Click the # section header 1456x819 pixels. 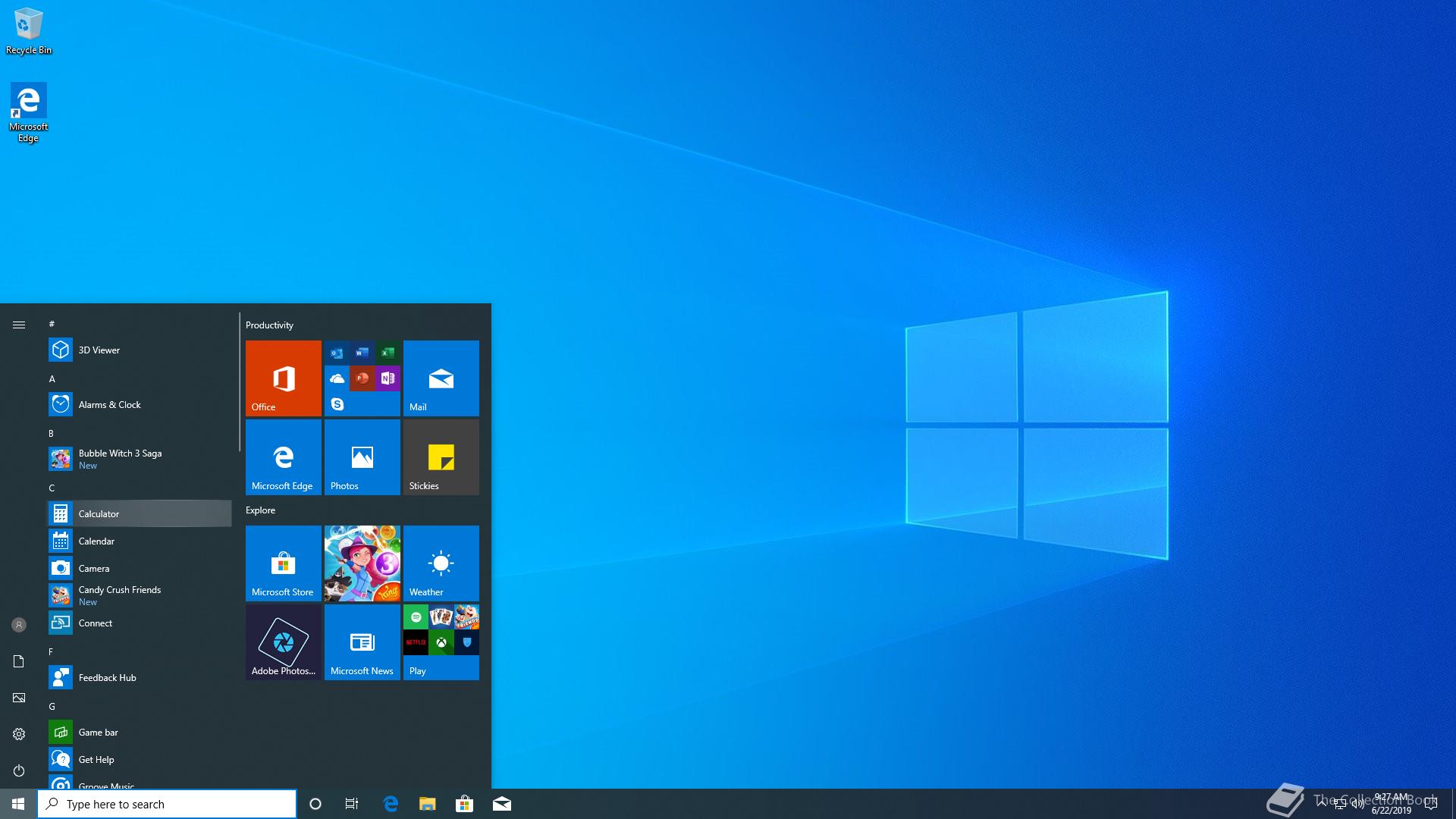[52, 324]
